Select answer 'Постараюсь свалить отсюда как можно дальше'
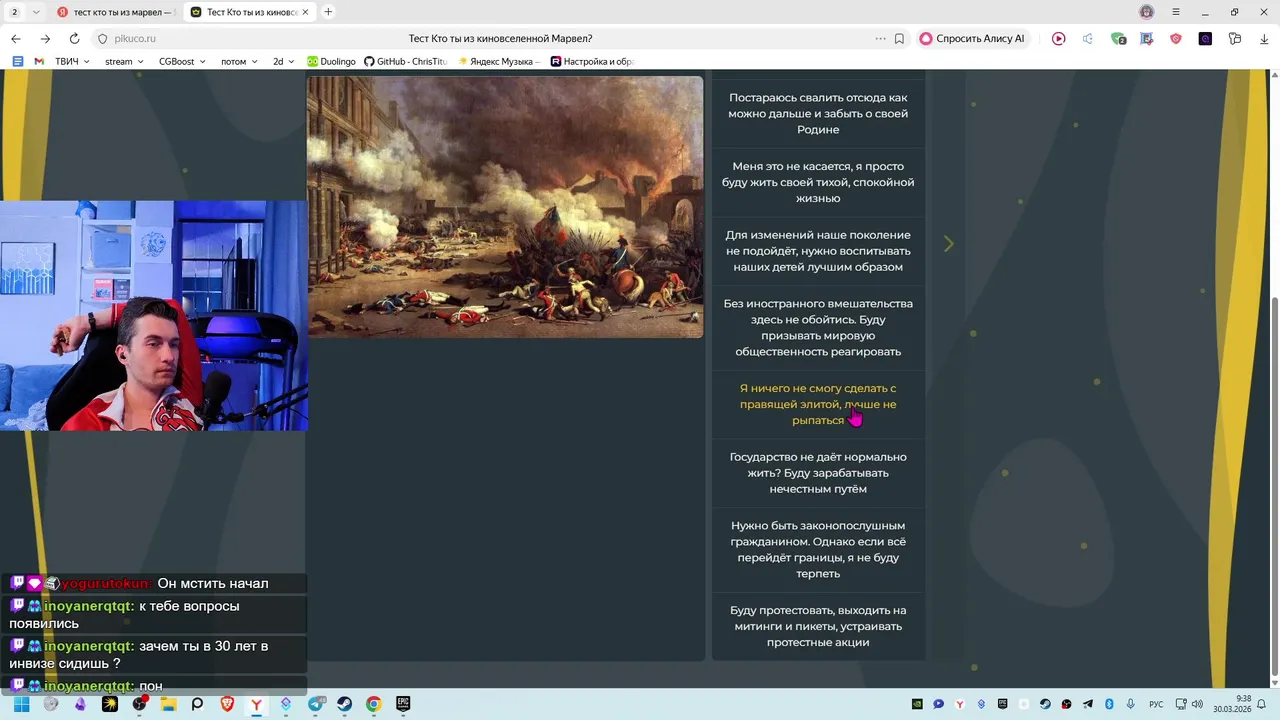The image size is (1280, 720). tap(818, 114)
